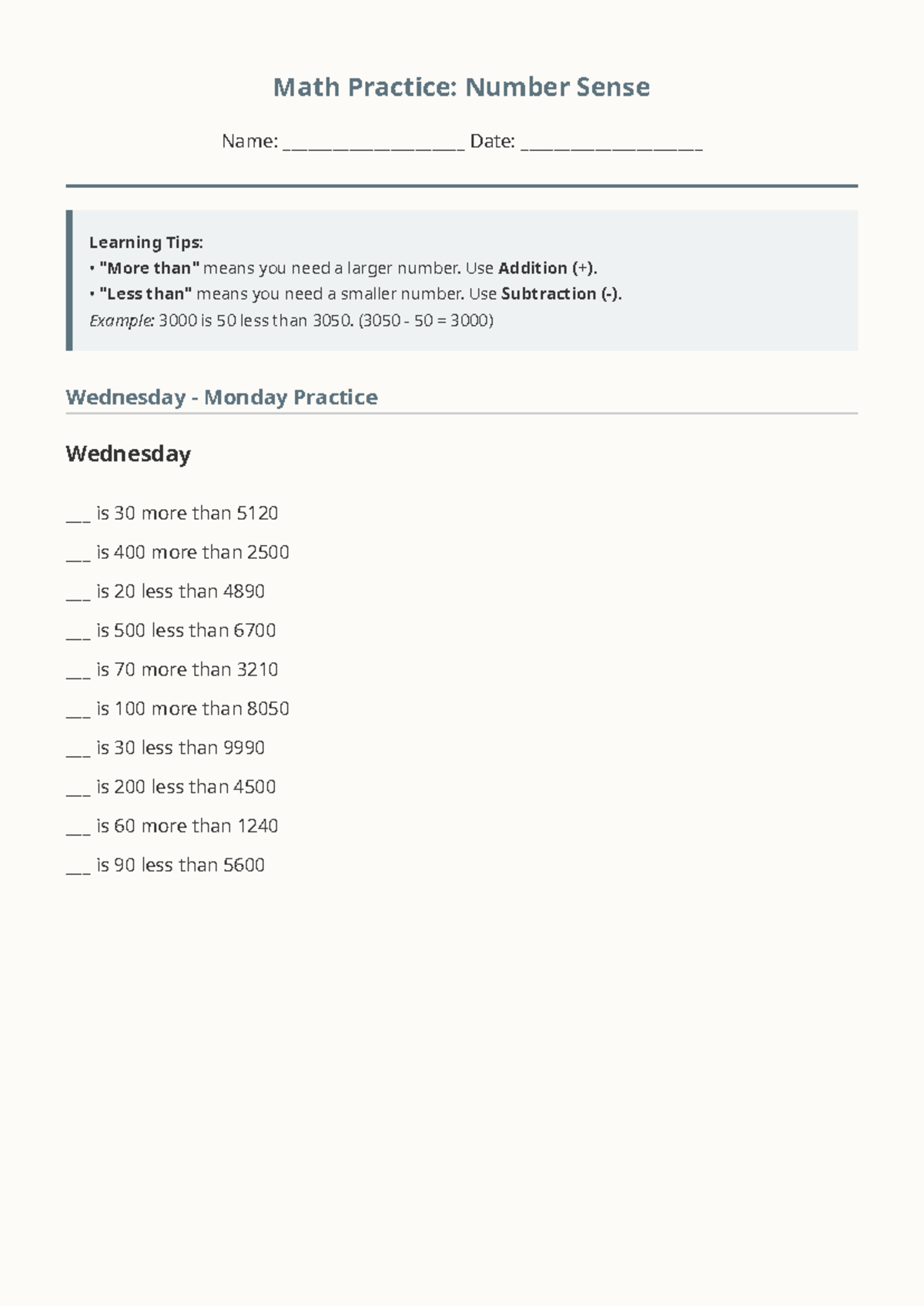Click the Name blank line
The image size is (924, 1306).
373,142
